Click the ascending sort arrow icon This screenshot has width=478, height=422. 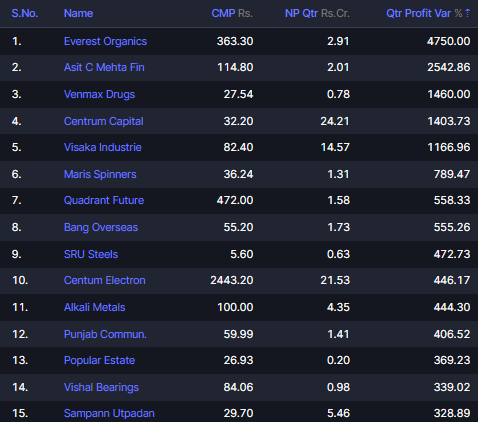(x=467, y=13)
